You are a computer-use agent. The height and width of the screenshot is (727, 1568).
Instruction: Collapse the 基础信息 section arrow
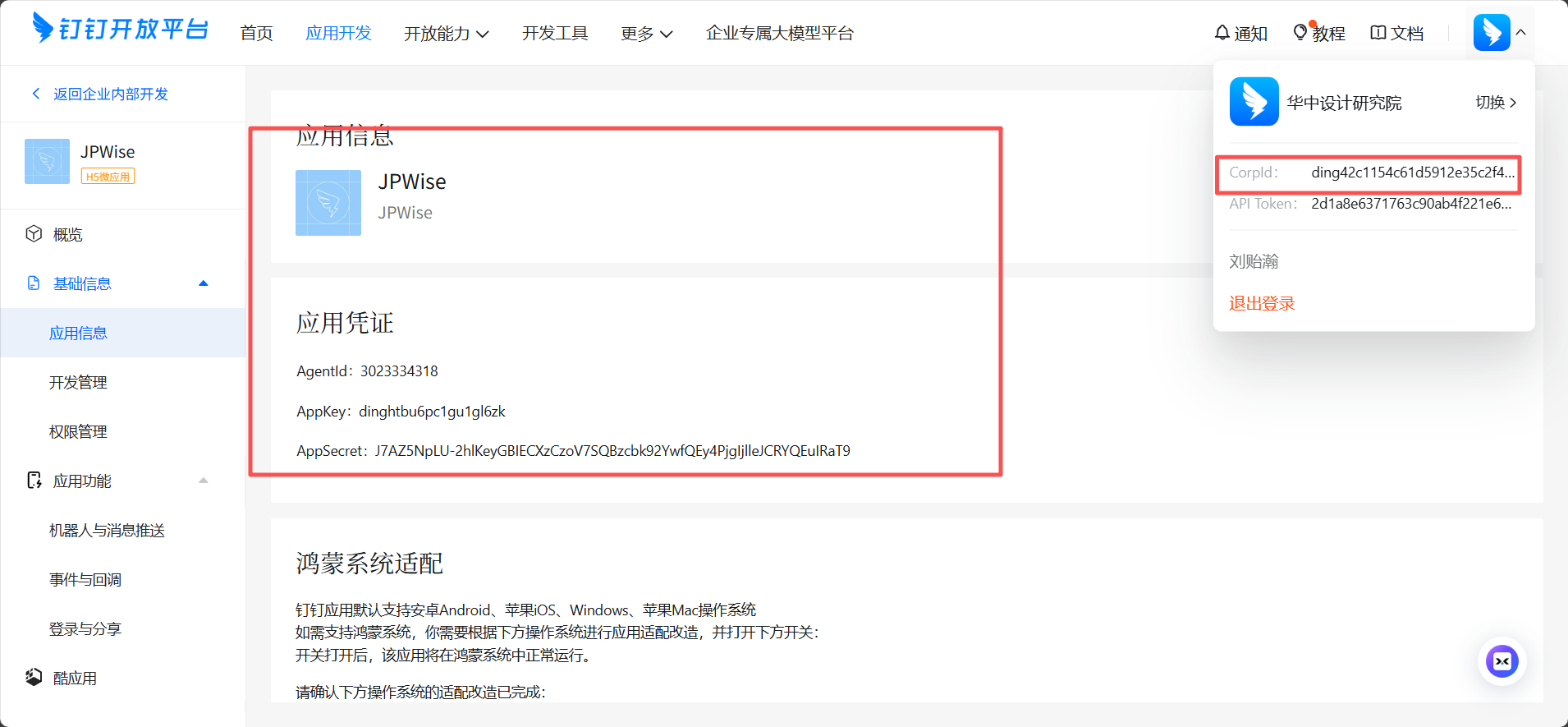tap(204, 283)
